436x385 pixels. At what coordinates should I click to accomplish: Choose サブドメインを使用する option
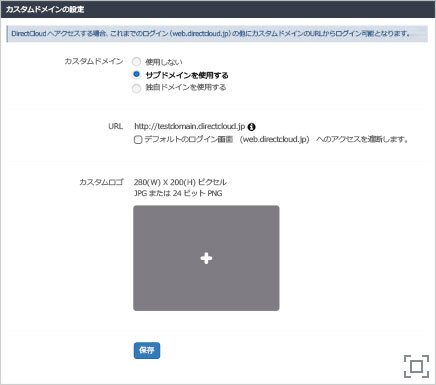(x=136, y=74)
